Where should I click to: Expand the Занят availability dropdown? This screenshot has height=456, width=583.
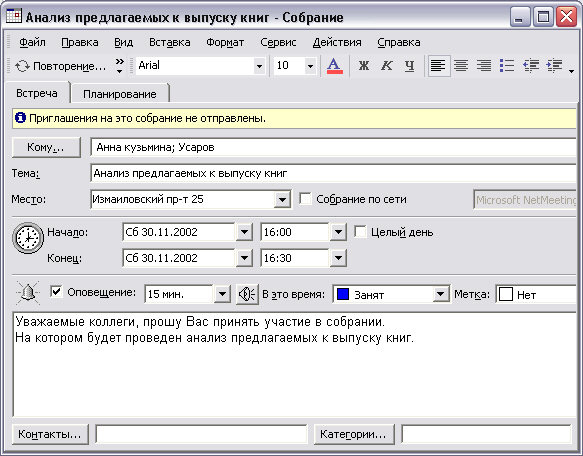(441, 294)
